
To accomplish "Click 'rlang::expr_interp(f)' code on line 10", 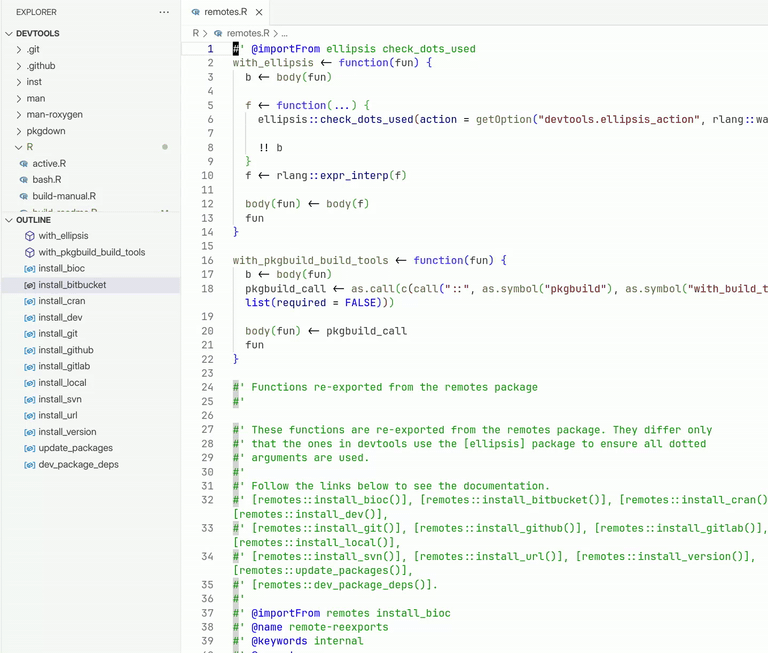I will [x=341, y=176].
